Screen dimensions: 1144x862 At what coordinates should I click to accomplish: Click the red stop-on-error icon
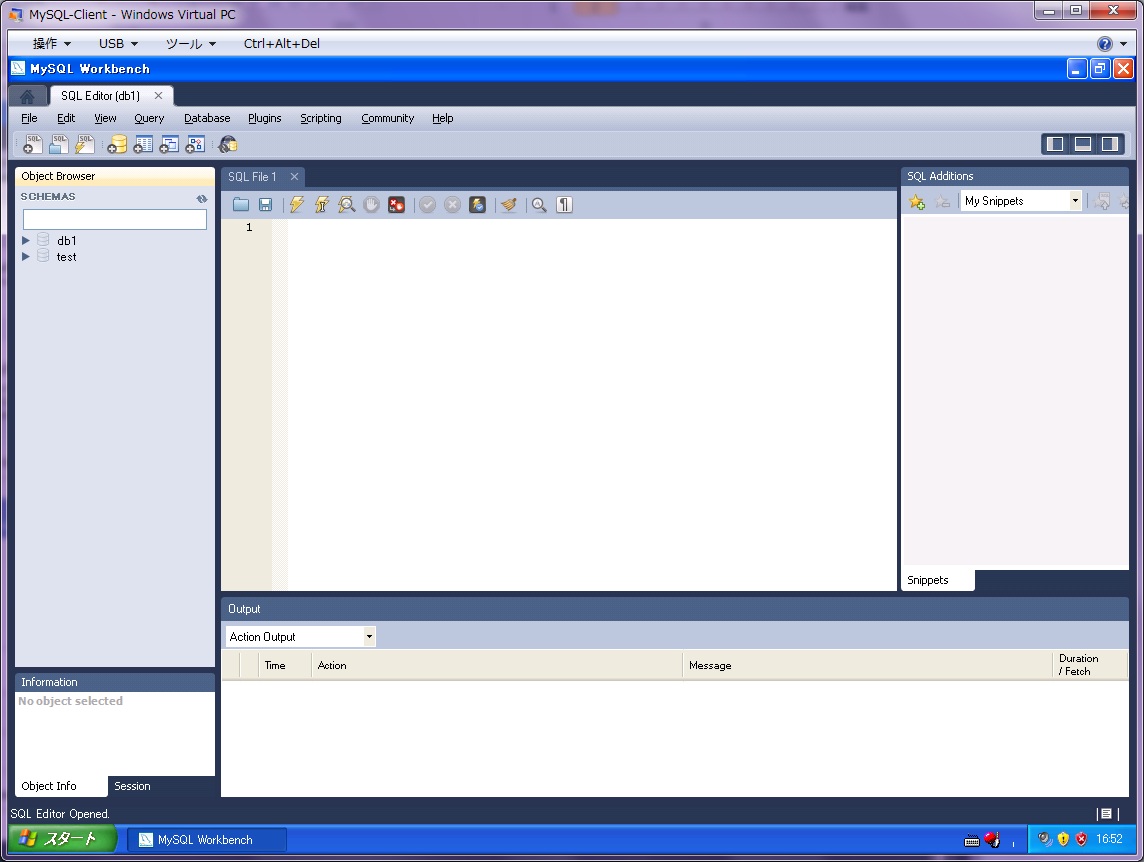tap(396, 204)
